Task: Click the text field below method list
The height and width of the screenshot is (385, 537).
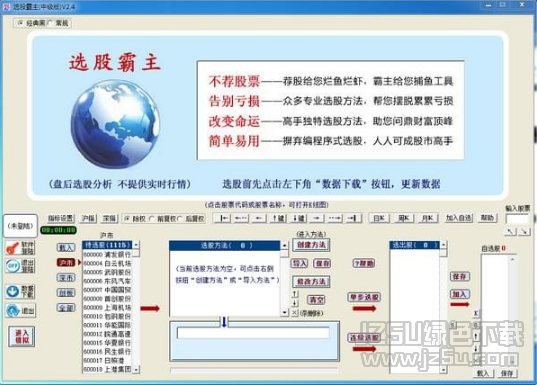Action: pos(253,333)
